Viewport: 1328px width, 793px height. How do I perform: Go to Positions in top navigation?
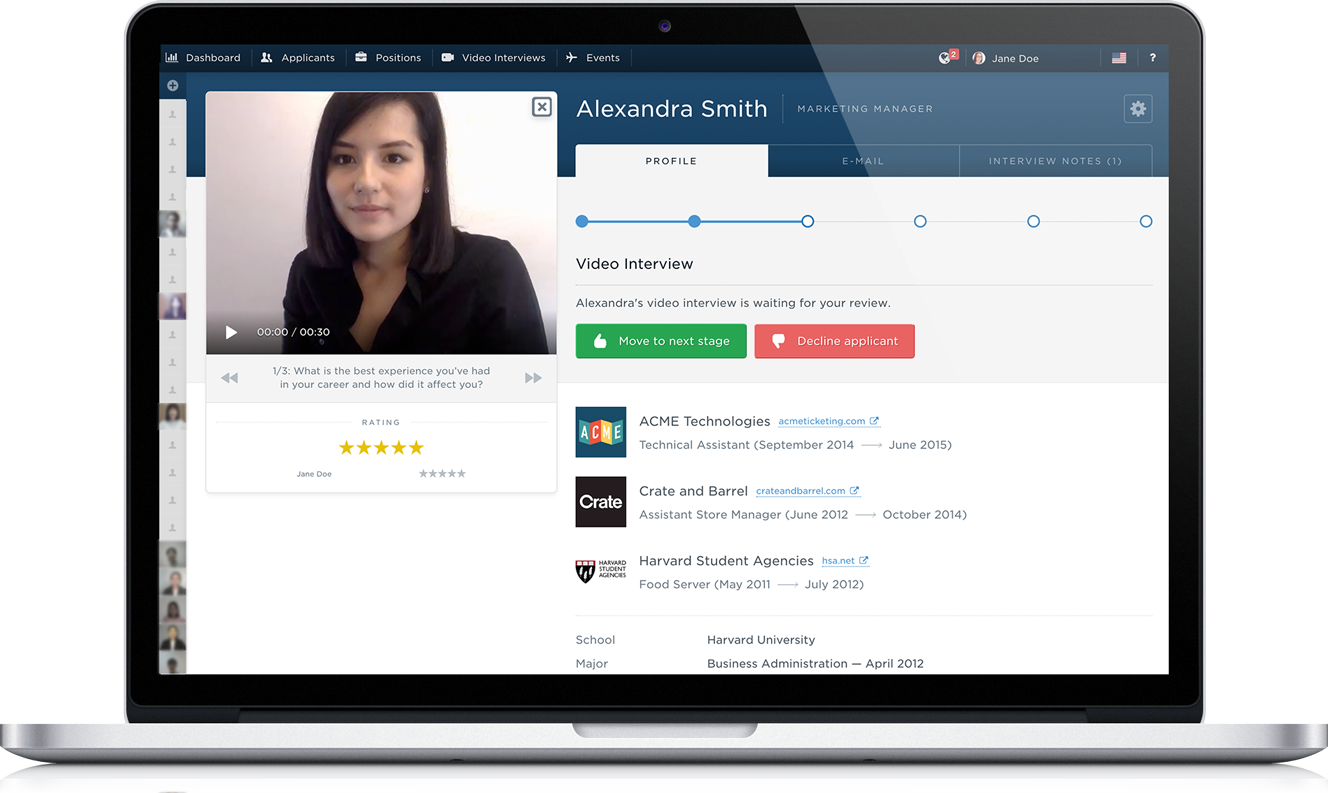coord(388,58)
